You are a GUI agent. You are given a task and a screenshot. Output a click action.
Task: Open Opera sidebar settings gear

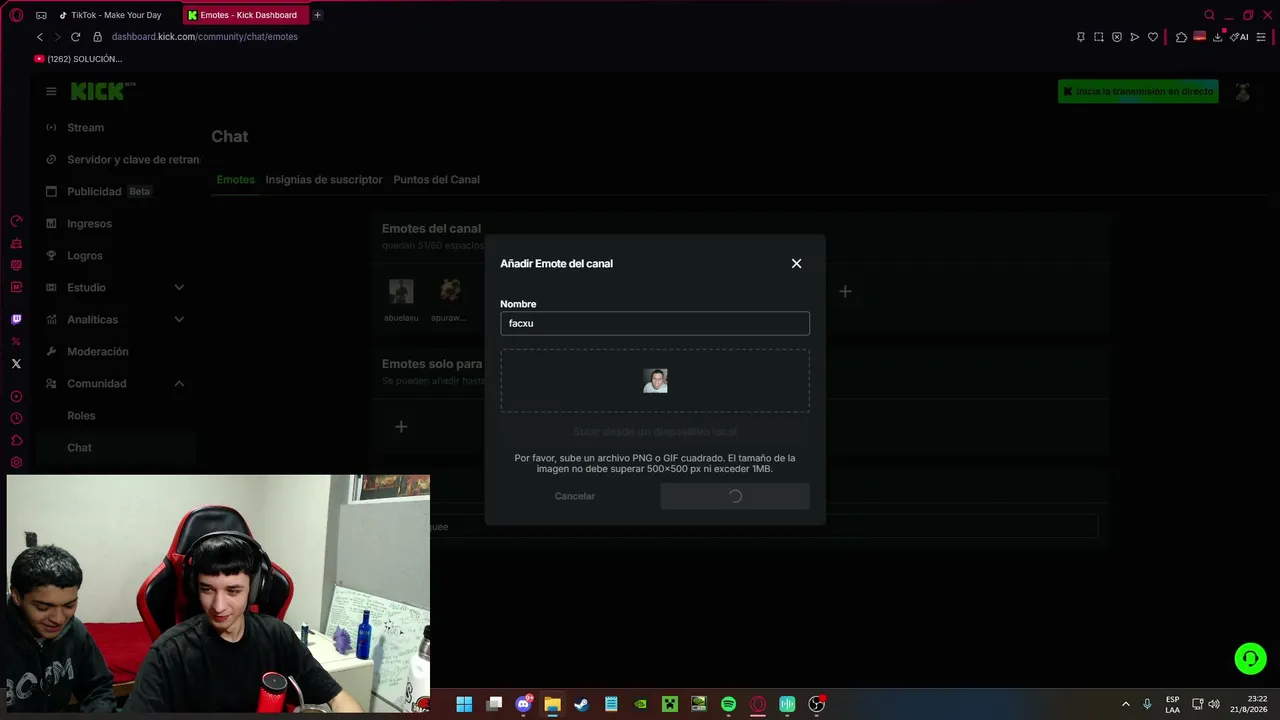coord(16,462)
